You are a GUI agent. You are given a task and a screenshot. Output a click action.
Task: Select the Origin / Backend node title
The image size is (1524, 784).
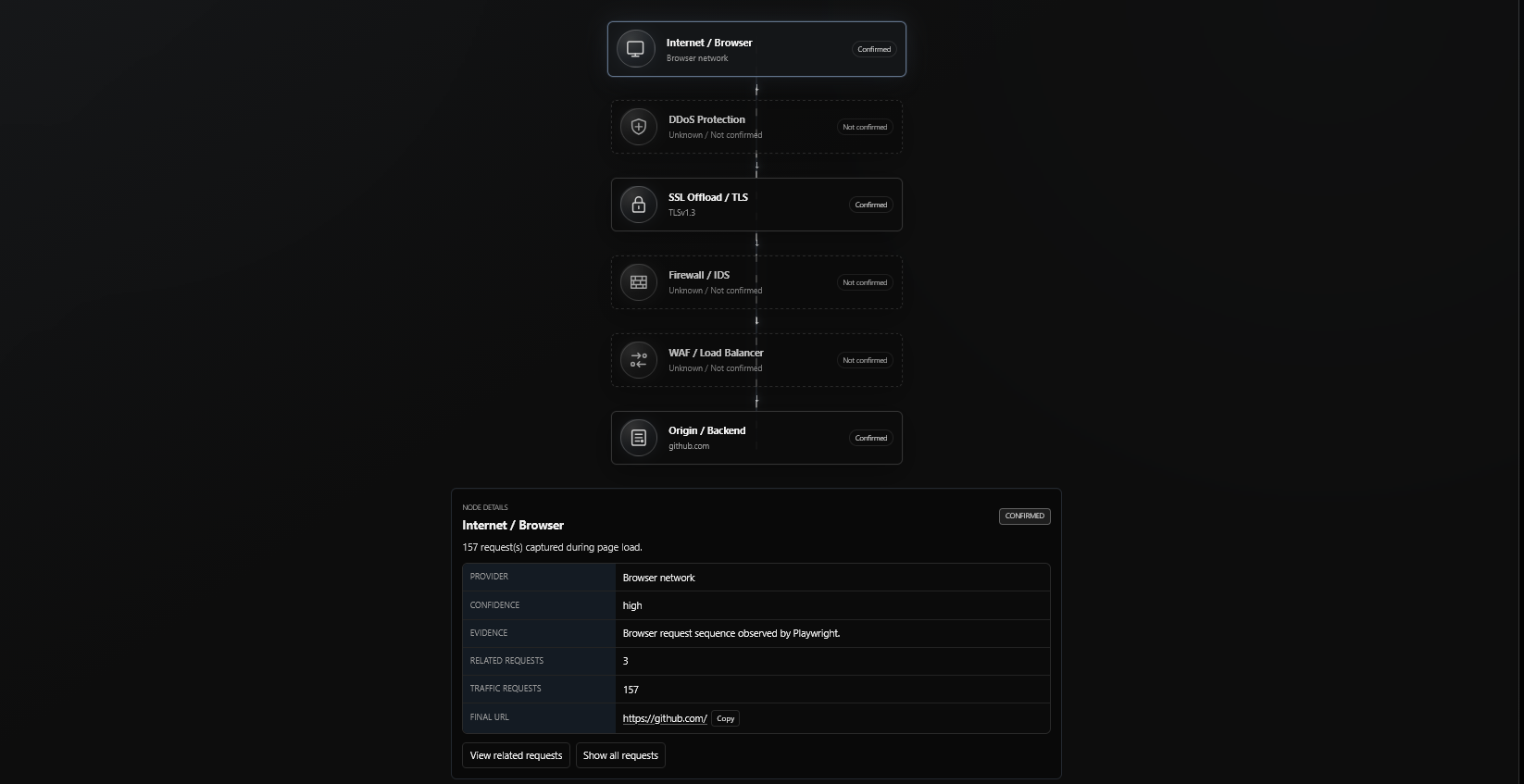point(706,430)
